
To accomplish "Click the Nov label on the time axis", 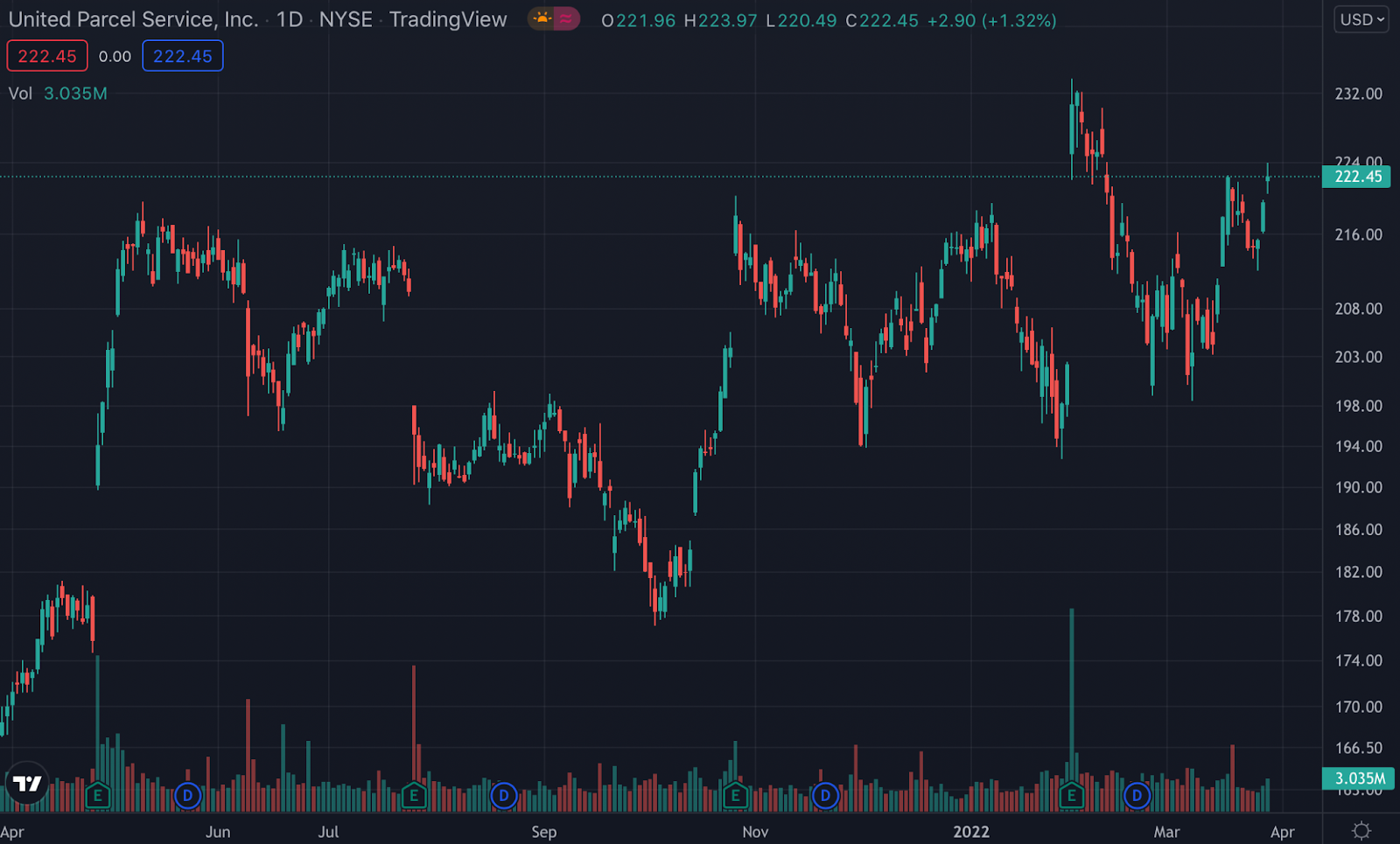I will point(755,832).
